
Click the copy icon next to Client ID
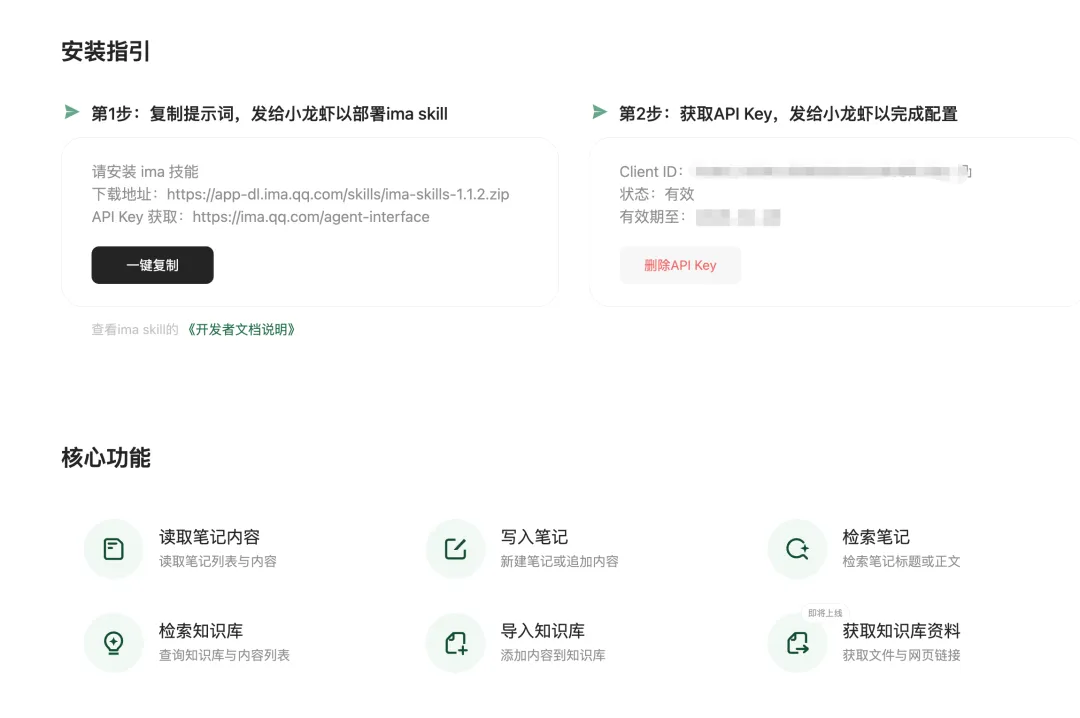coord(966,171)
